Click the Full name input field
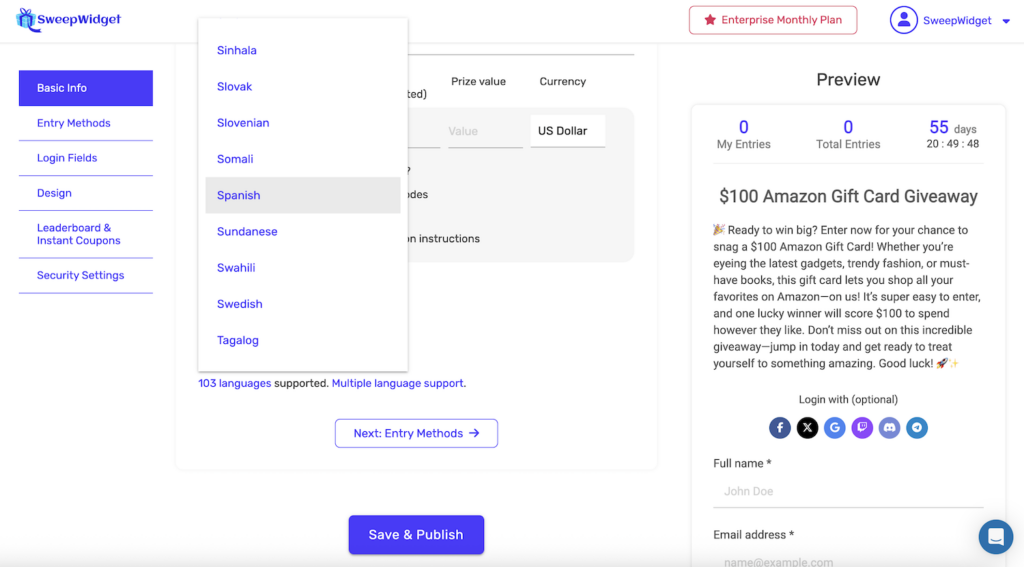This screenshot has width=1024, height=567. click(847, 491)
